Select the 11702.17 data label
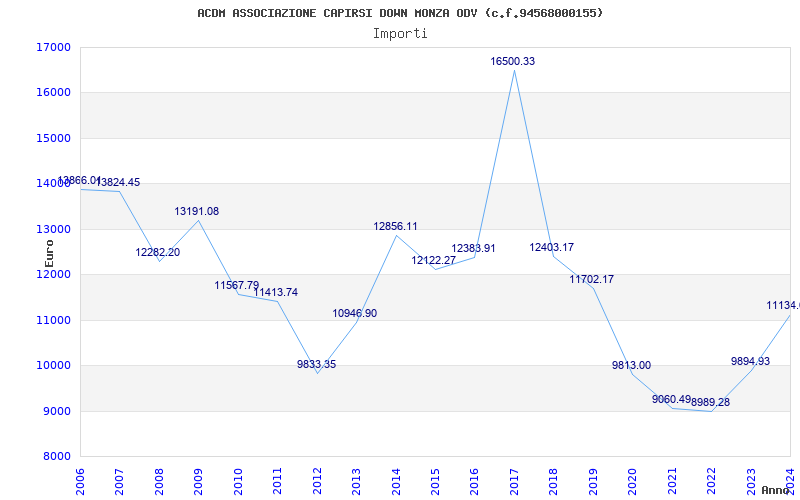 592,280
